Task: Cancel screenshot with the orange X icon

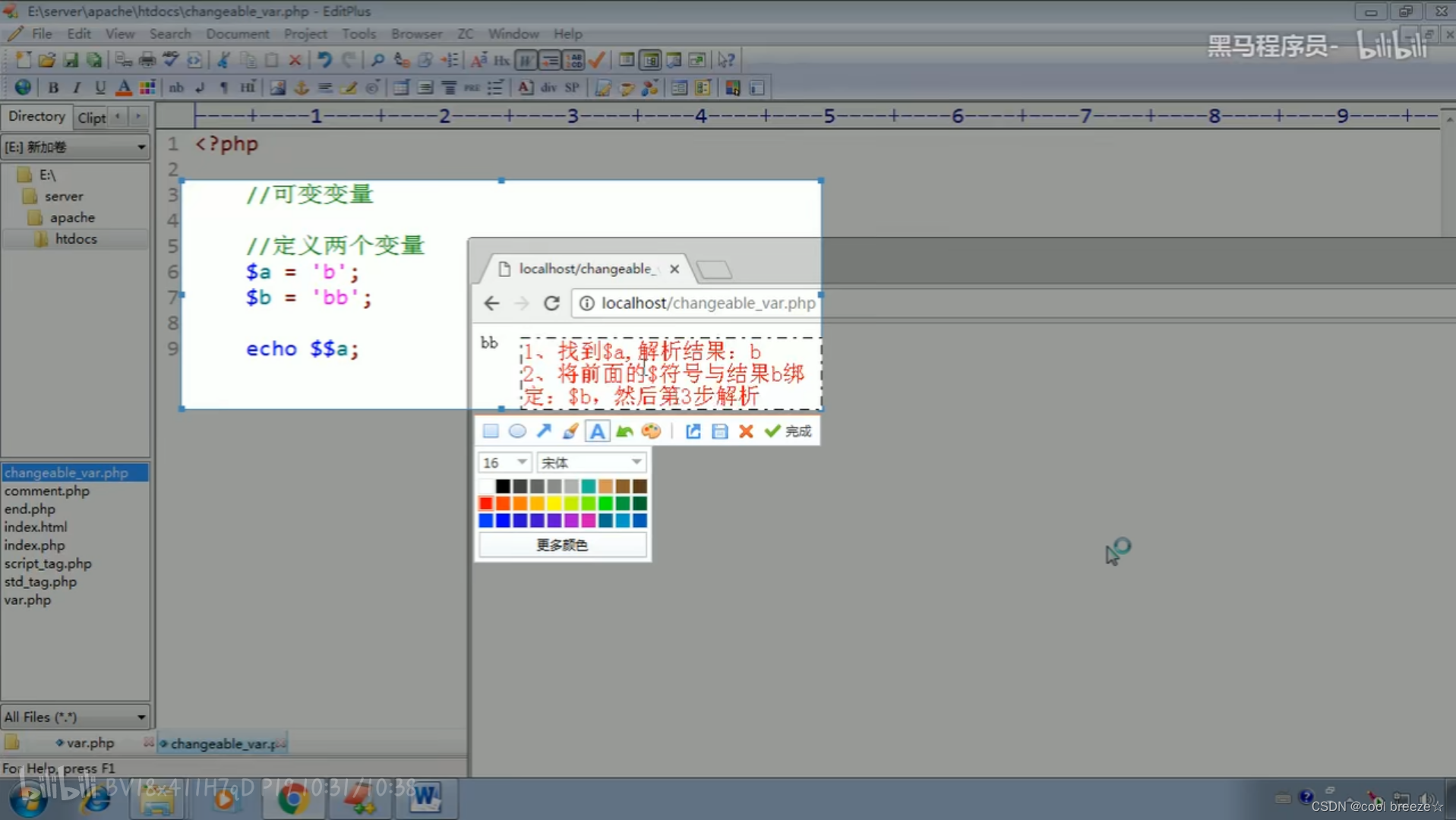Action: [x=746, y=431]
